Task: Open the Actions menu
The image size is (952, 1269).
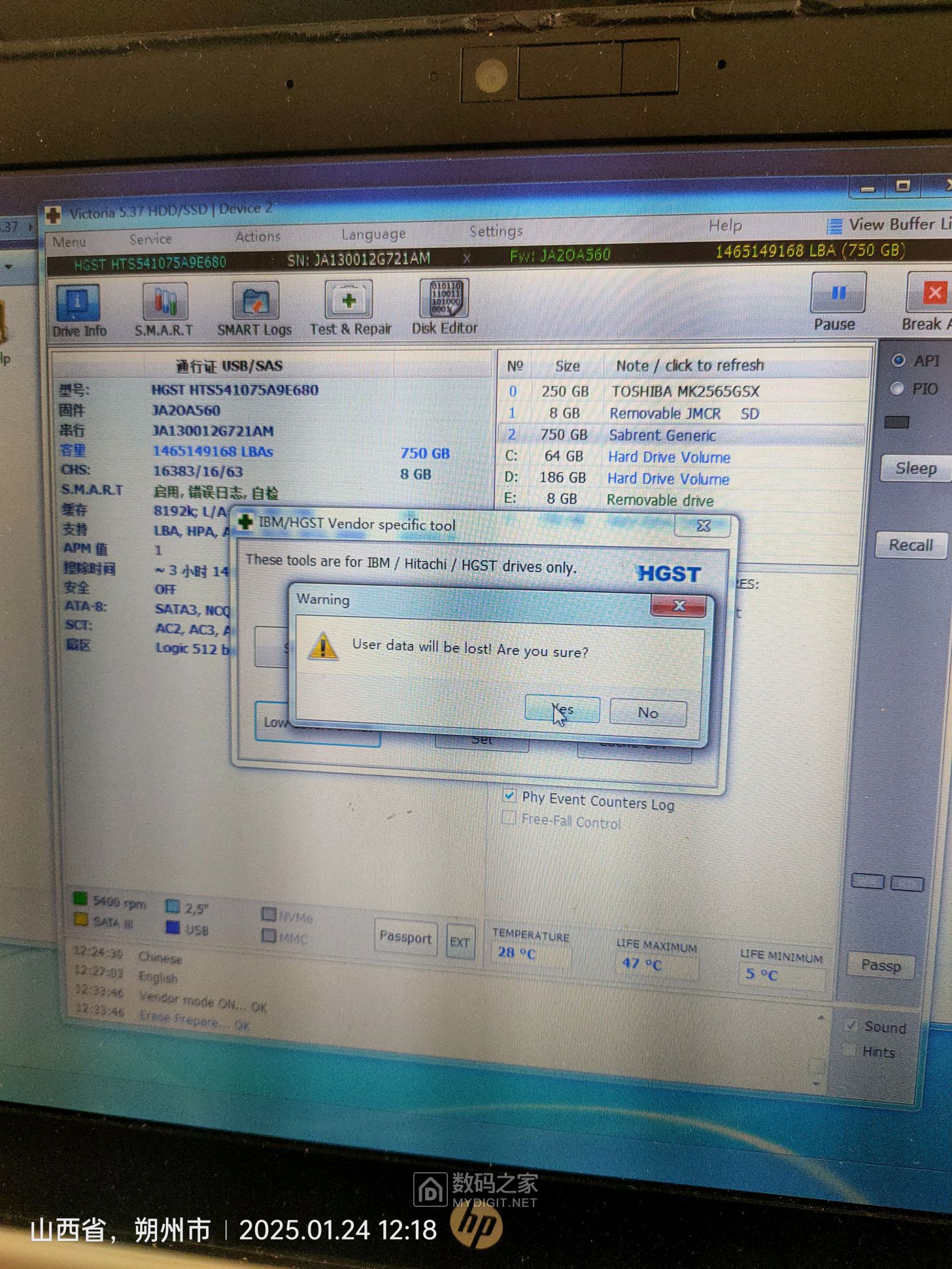Action: [258, 237]
